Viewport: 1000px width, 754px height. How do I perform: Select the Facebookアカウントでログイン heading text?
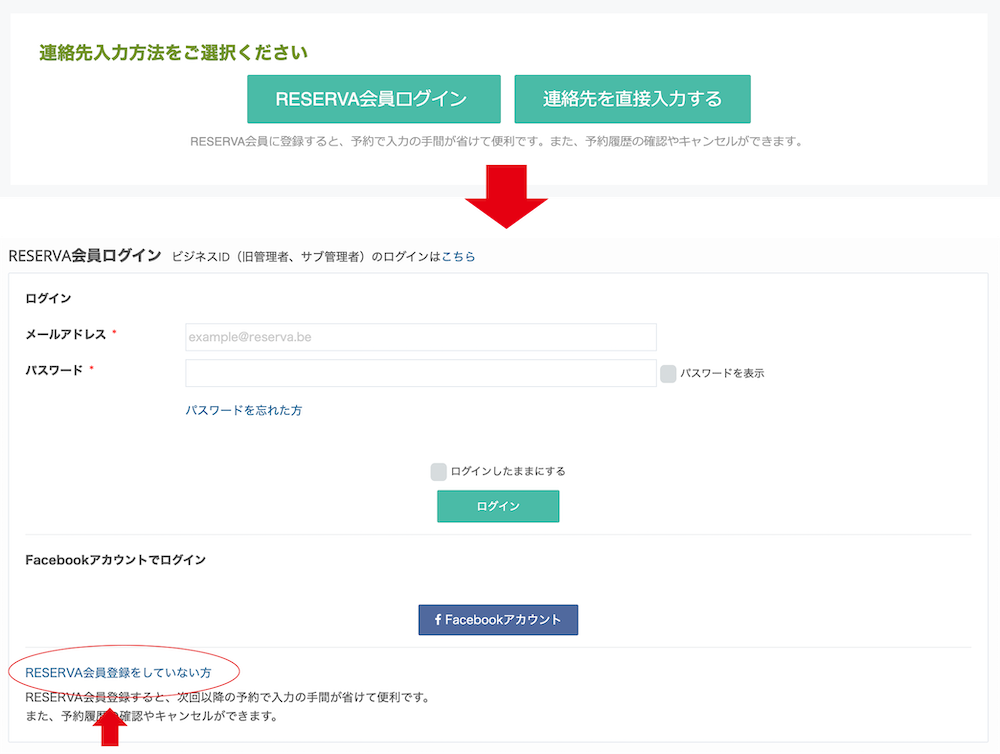click(x=115, y=560)
